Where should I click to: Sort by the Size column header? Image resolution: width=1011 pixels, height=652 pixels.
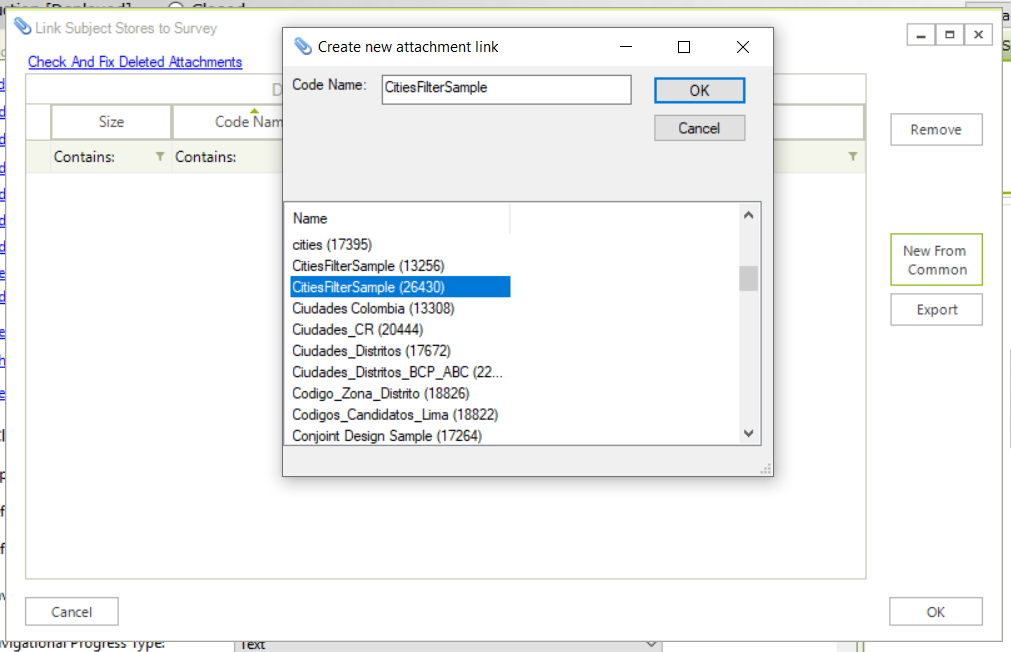[x=111, y=122]
